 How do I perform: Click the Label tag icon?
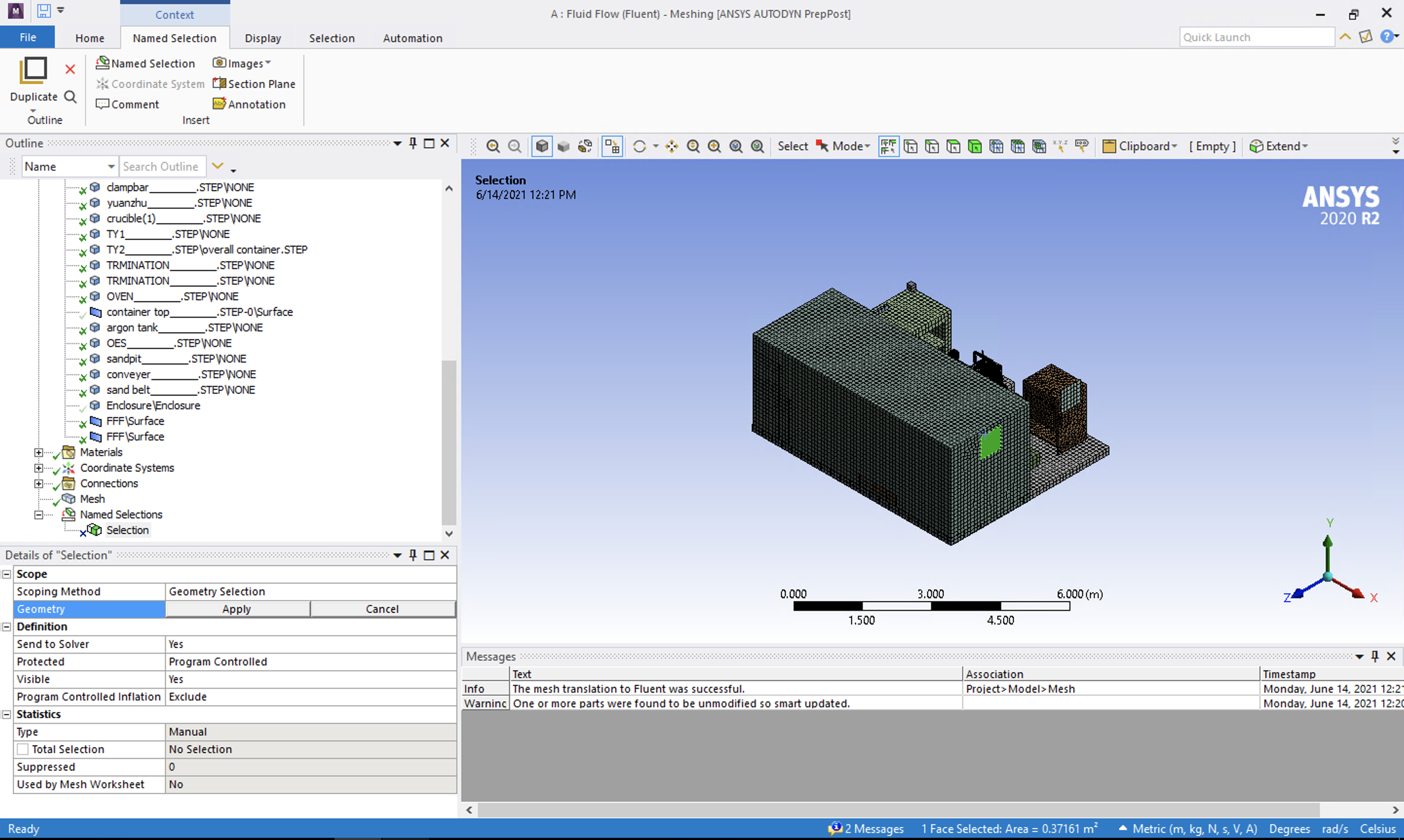click(x=1082, y=146)
